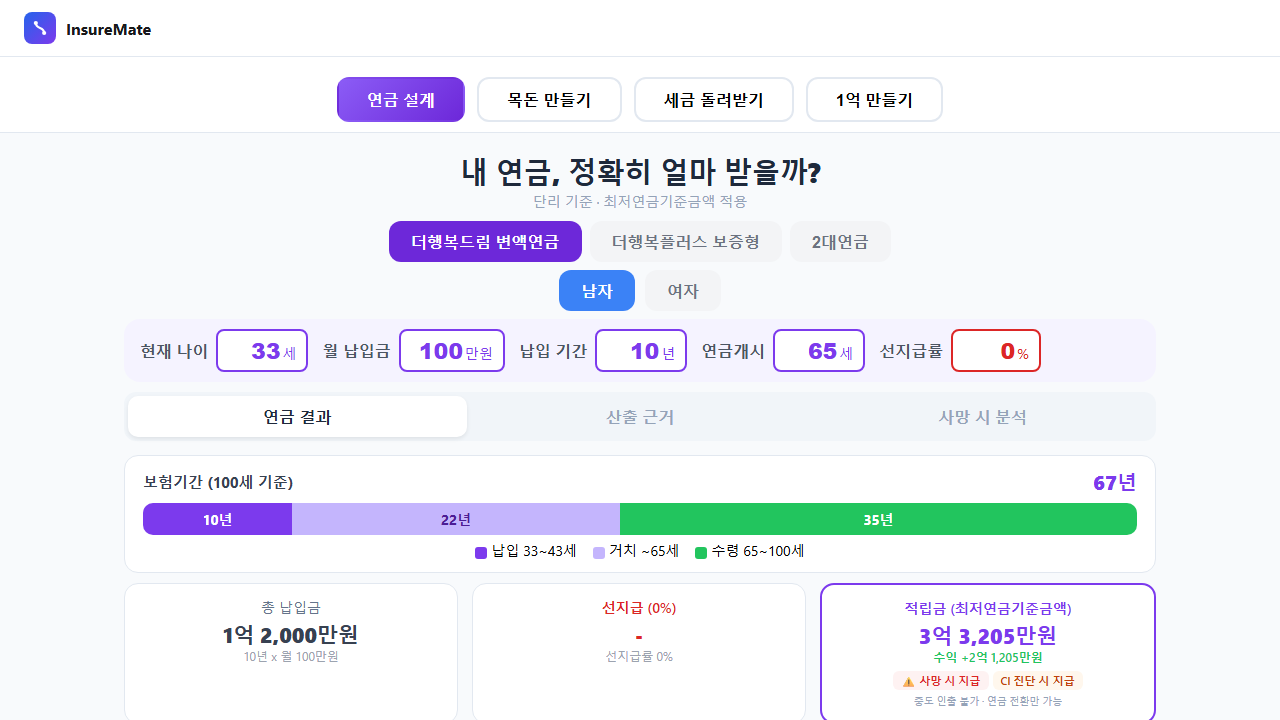Click the purple 납입 33~43세 legend marker
Viewport: 1280px width, 720px height.
click(x=481, y=551)
